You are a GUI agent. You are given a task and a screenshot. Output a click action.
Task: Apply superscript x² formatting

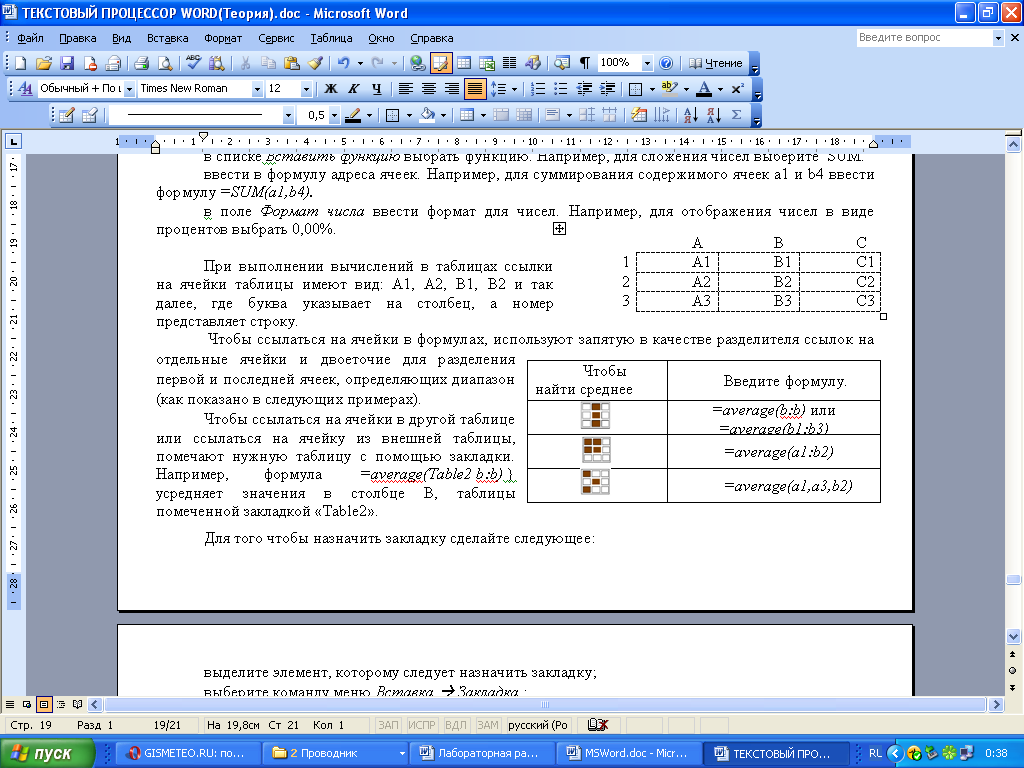coord(737,88)
